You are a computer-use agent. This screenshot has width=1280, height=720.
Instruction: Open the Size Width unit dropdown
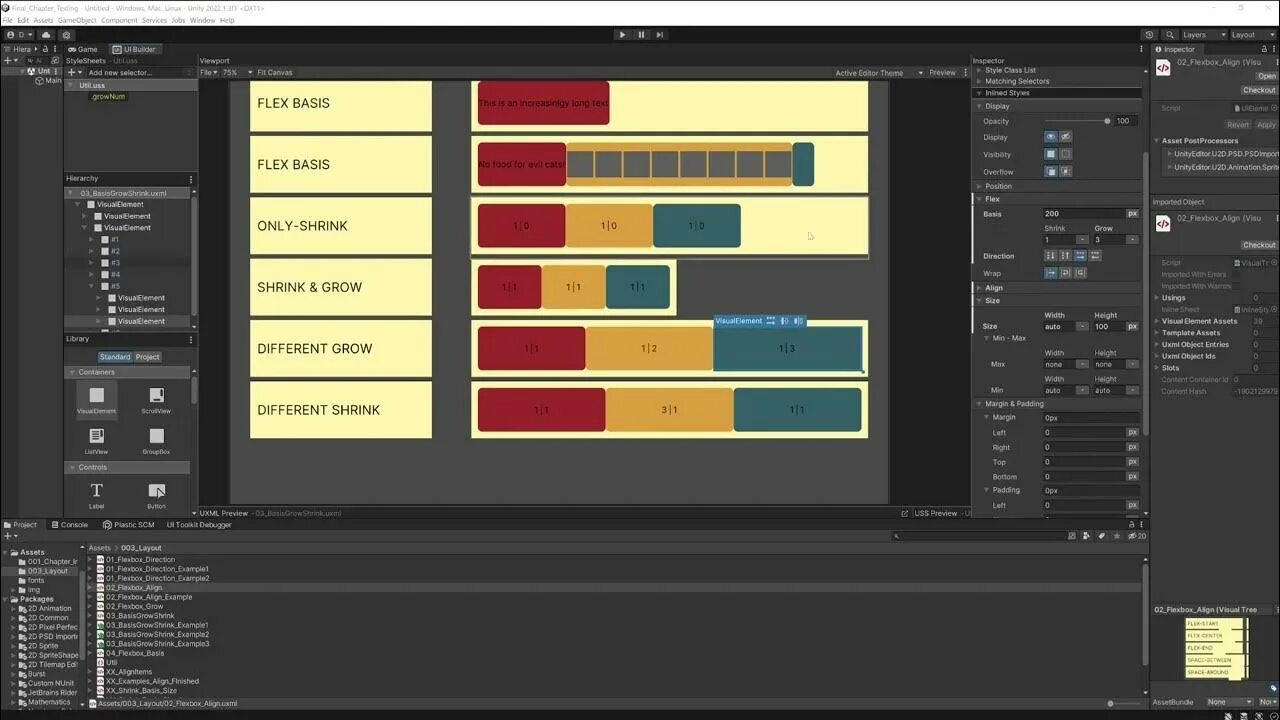(x=1082, y=326)
